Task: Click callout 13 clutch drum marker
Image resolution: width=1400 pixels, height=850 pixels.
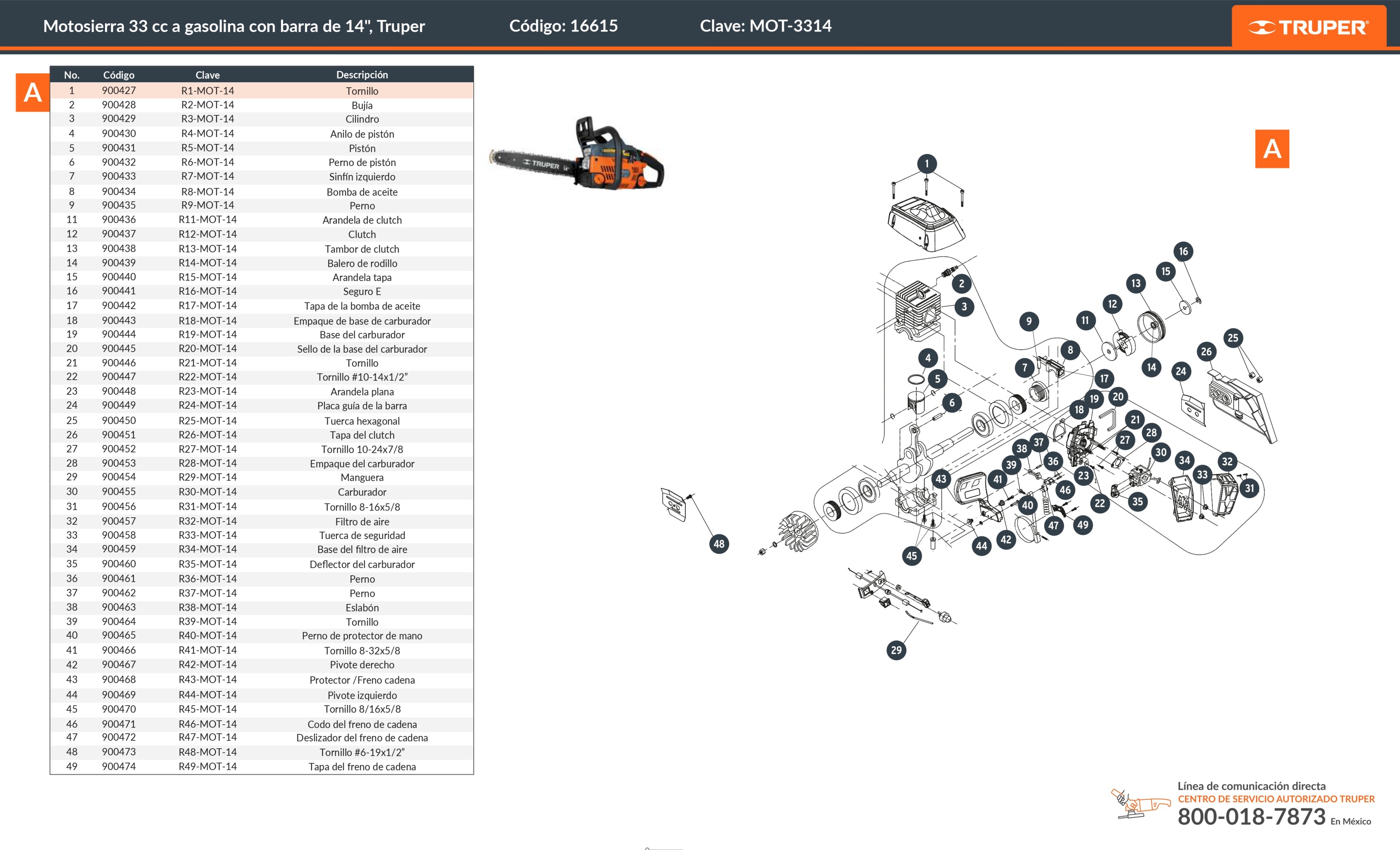Action: click(1135, 283)
